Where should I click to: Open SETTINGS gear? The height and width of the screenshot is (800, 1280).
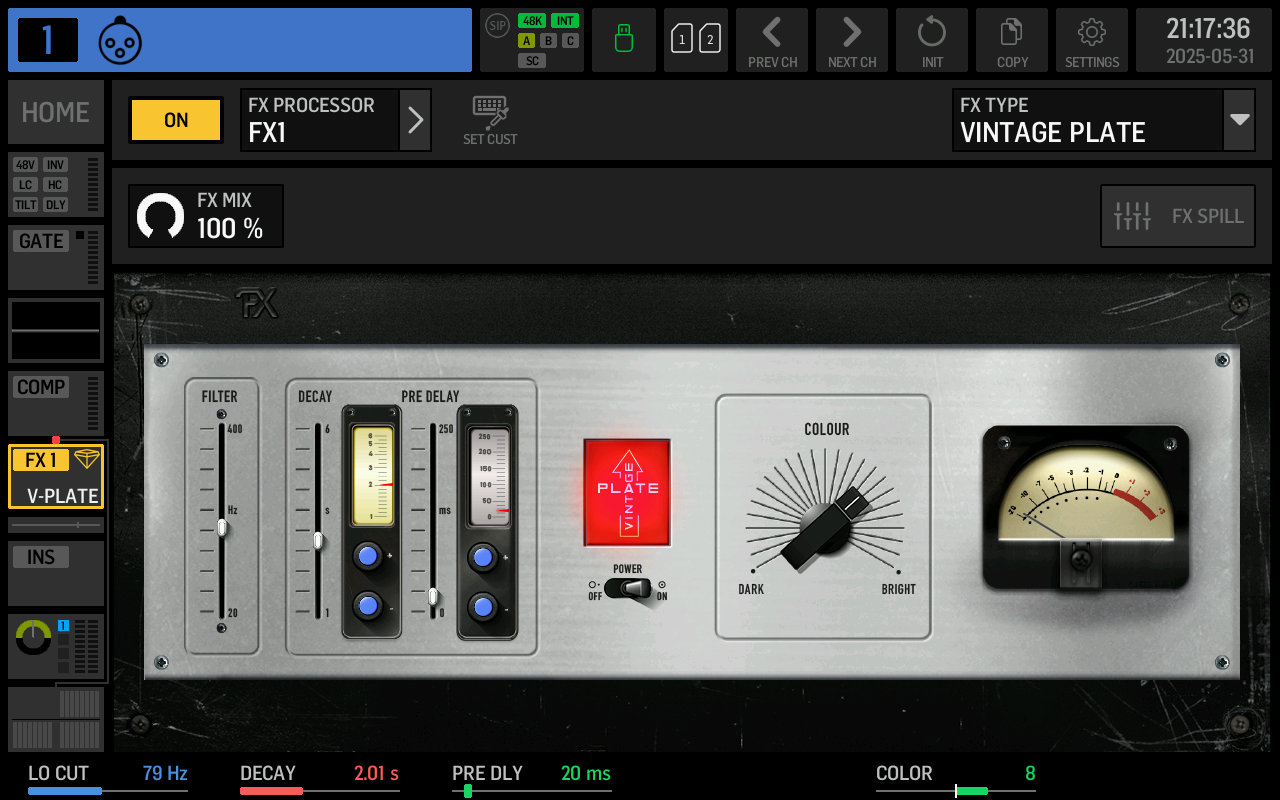pyautogui.click(x=1092, y=40)
